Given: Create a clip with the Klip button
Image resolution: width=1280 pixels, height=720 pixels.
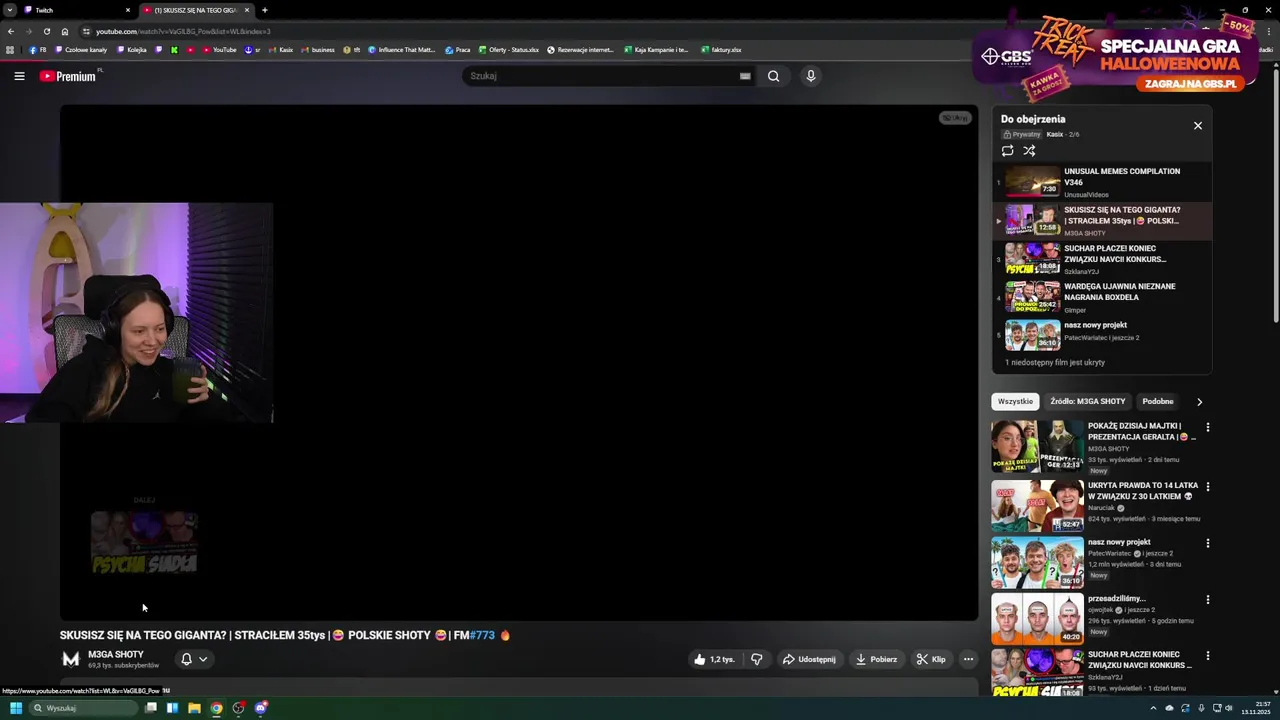Looking at the screenshot, I should (931, 659).
